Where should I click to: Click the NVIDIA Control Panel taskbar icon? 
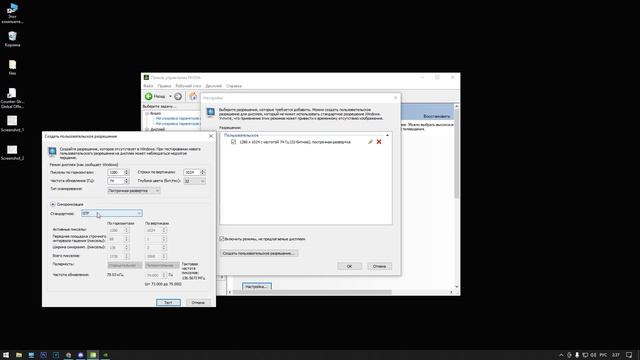106,355
